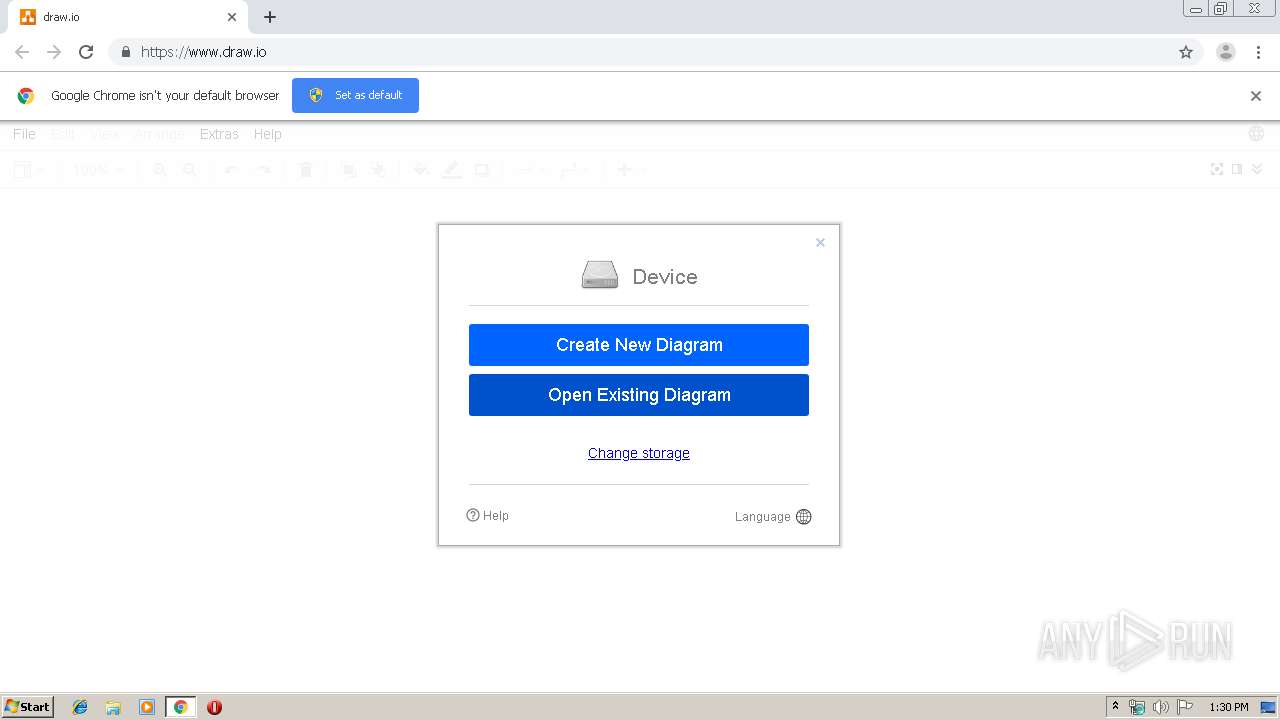Open the Chrome three-dot menu
The image size is (1280, 720).
[x=1259, y=52]
